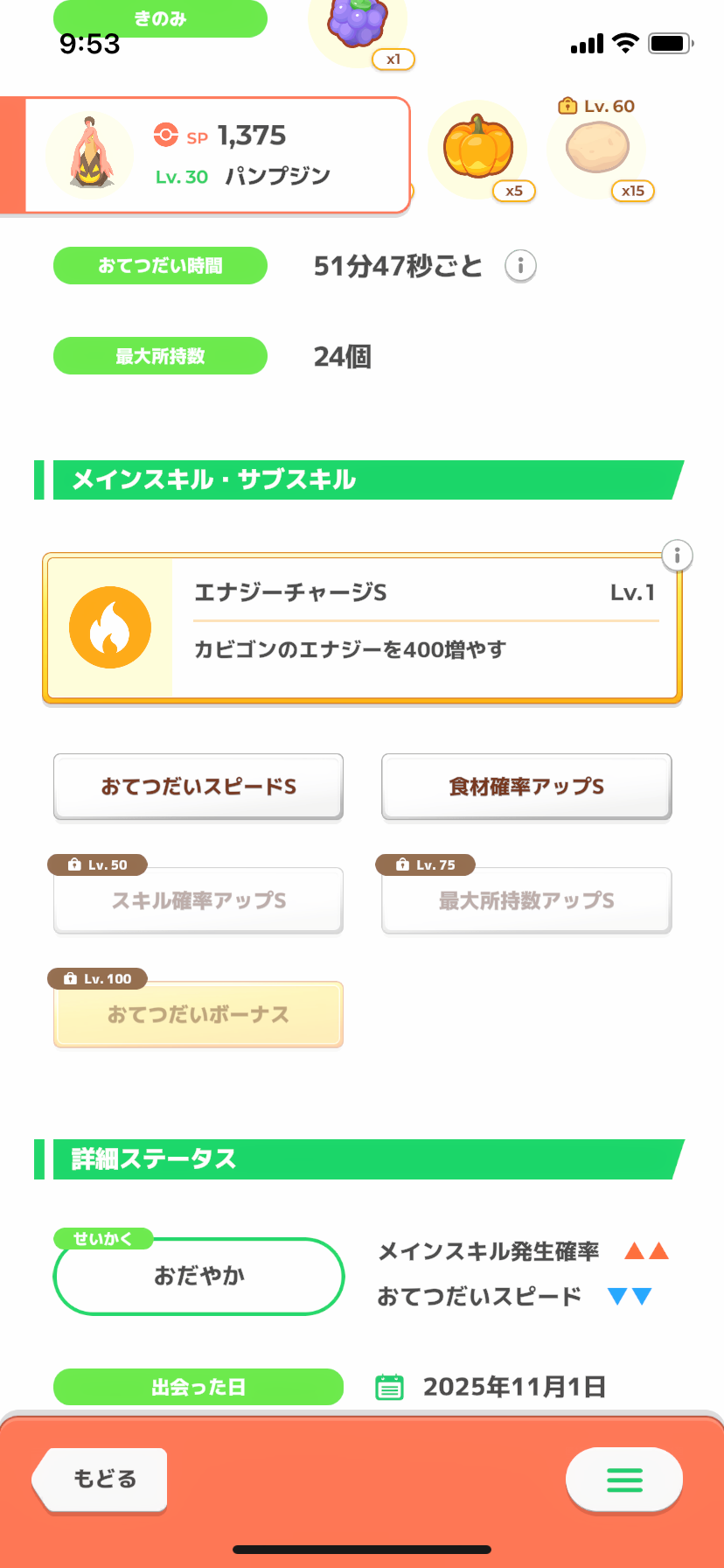
Task: Open the hamburger menu button
Action: tap(624, 1480)
